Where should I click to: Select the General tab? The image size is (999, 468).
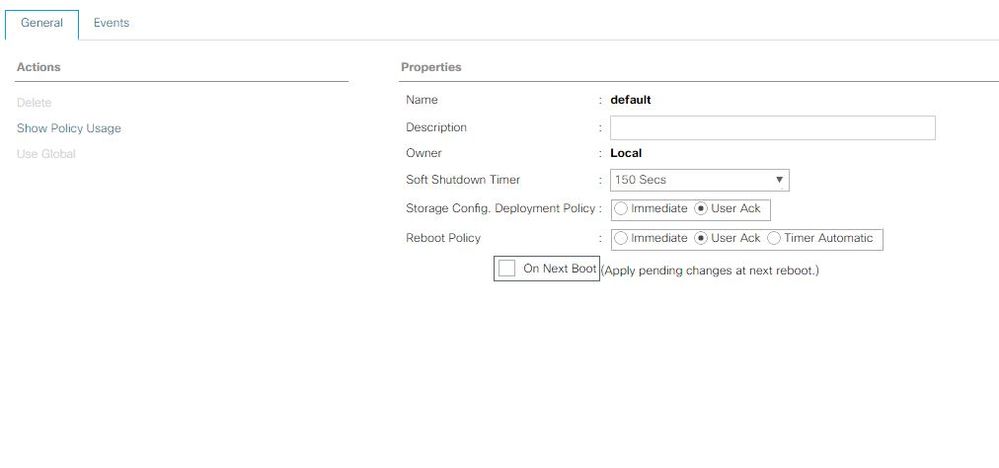tap(42, 24)
